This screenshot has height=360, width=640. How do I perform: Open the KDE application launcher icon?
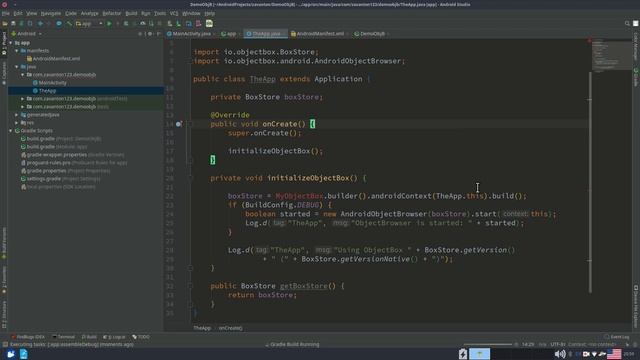11,354
